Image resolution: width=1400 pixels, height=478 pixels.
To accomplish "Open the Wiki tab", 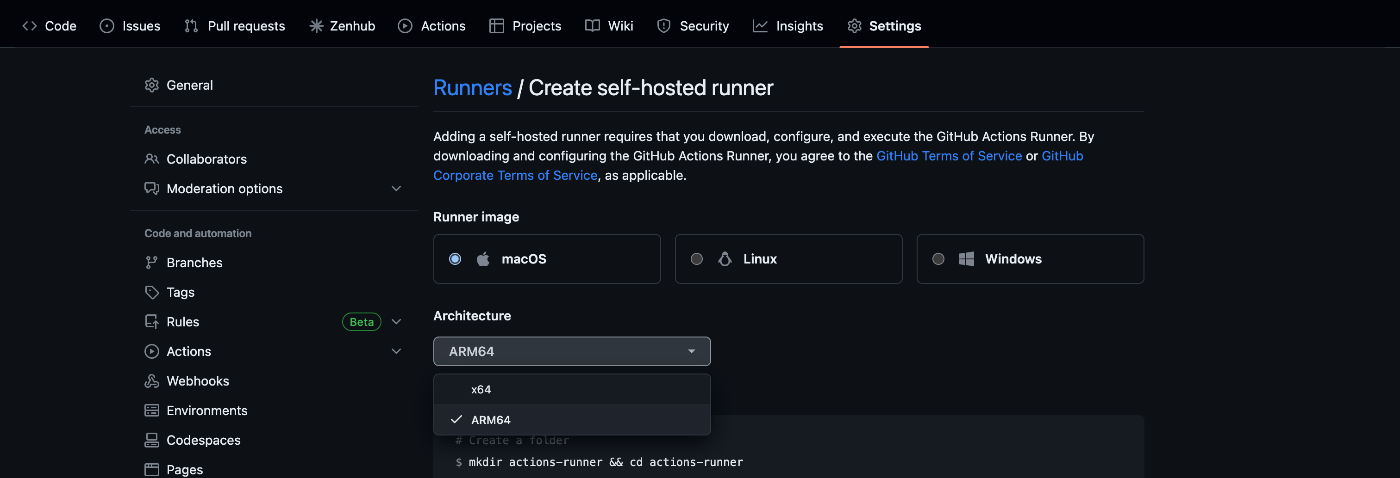I will pyautogui.click(x=609, y=26).
